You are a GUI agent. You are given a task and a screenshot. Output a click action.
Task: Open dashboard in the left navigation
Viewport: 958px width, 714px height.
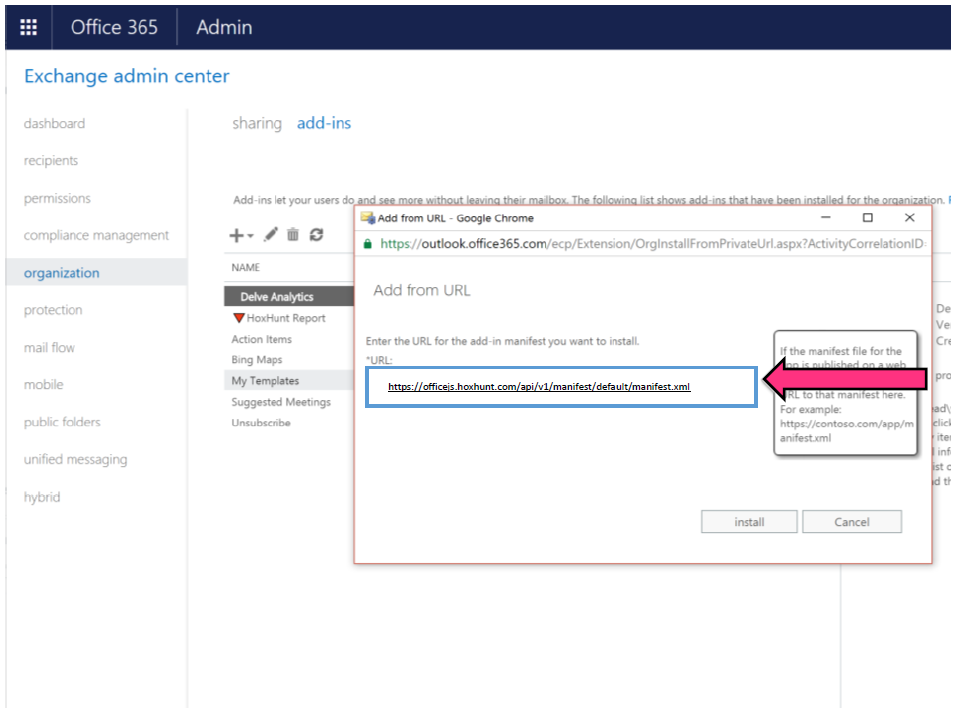pyautogui.click(x=54, y=123)
